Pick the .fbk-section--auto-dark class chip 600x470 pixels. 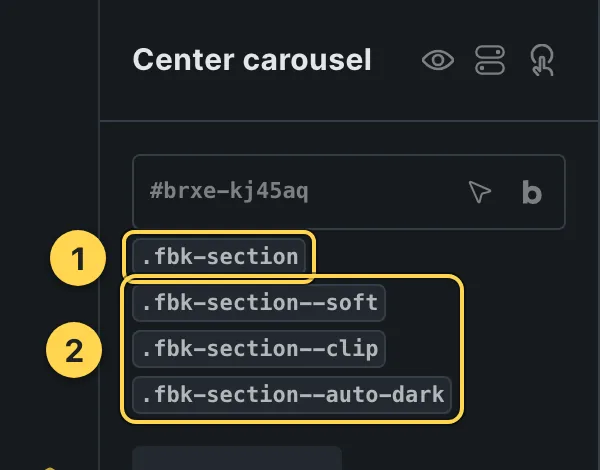292,395
